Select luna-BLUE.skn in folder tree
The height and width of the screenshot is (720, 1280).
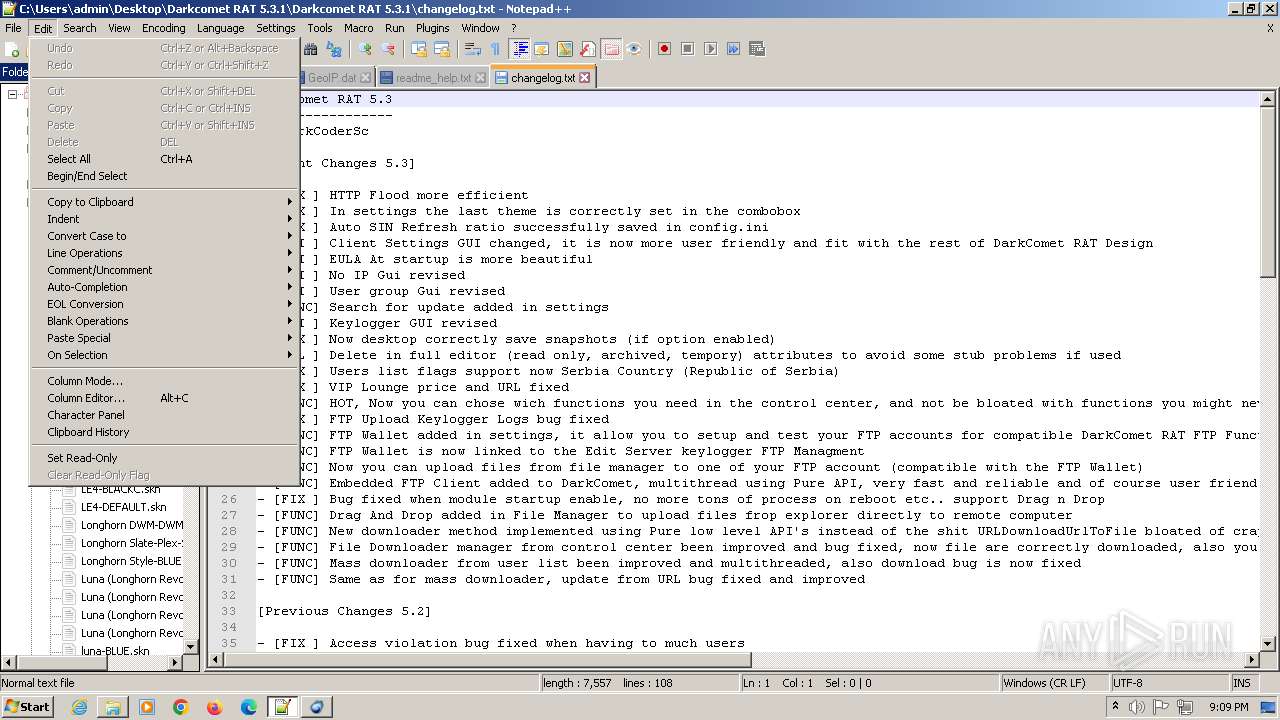pyautogui.click(x=115, y=651)
